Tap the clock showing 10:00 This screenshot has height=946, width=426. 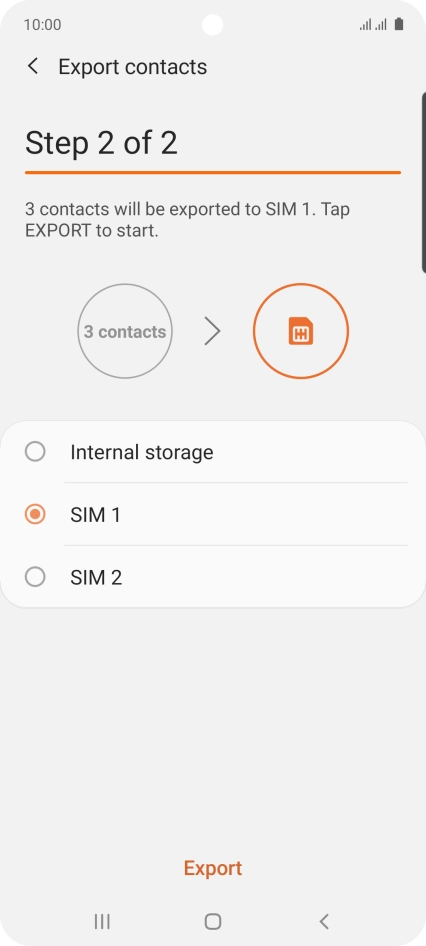[42, 25]
